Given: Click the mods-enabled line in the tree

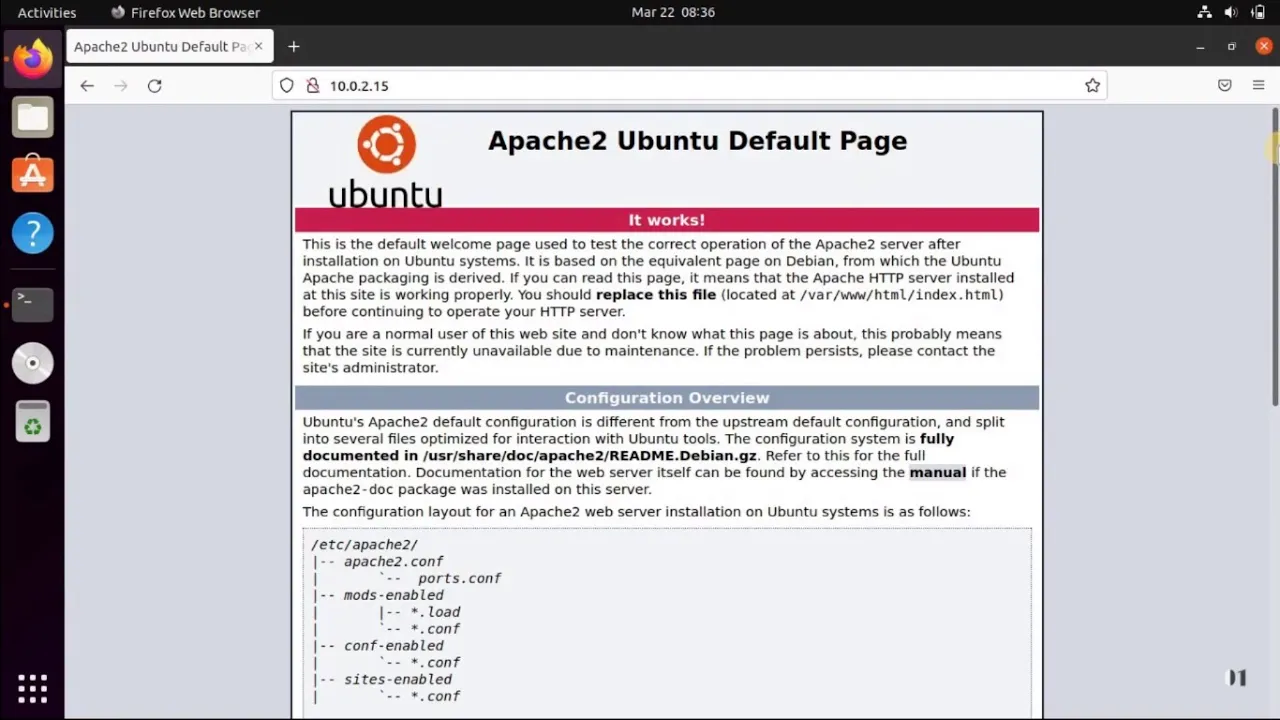Looking at the screenshot, I should [x=393, y=595].
